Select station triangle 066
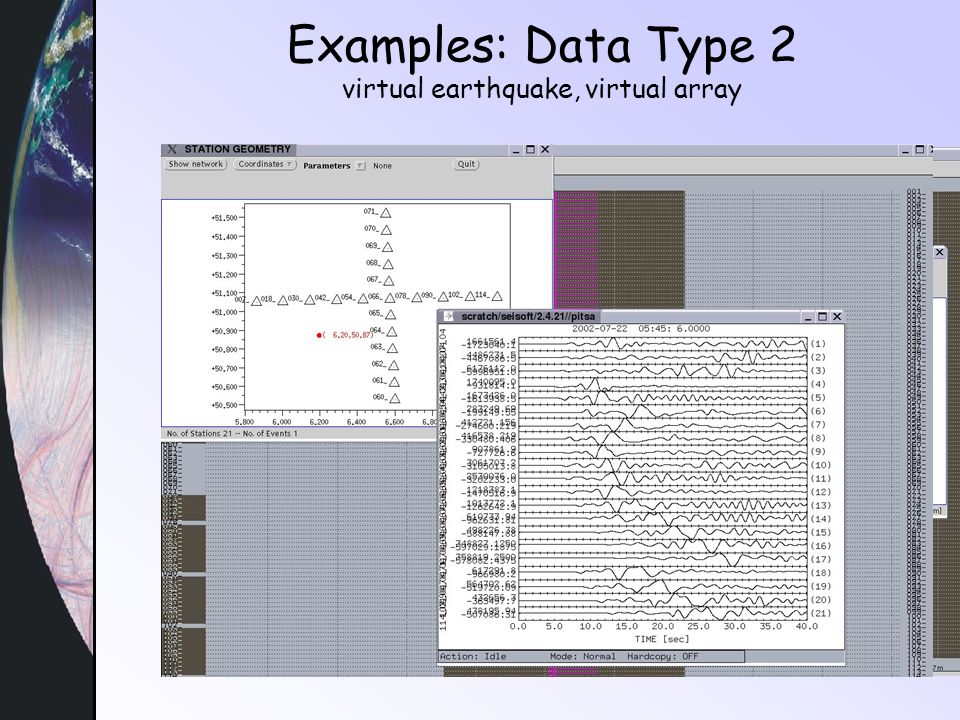Viewport: 960px width, 720px height. click(x=389, y=298)
